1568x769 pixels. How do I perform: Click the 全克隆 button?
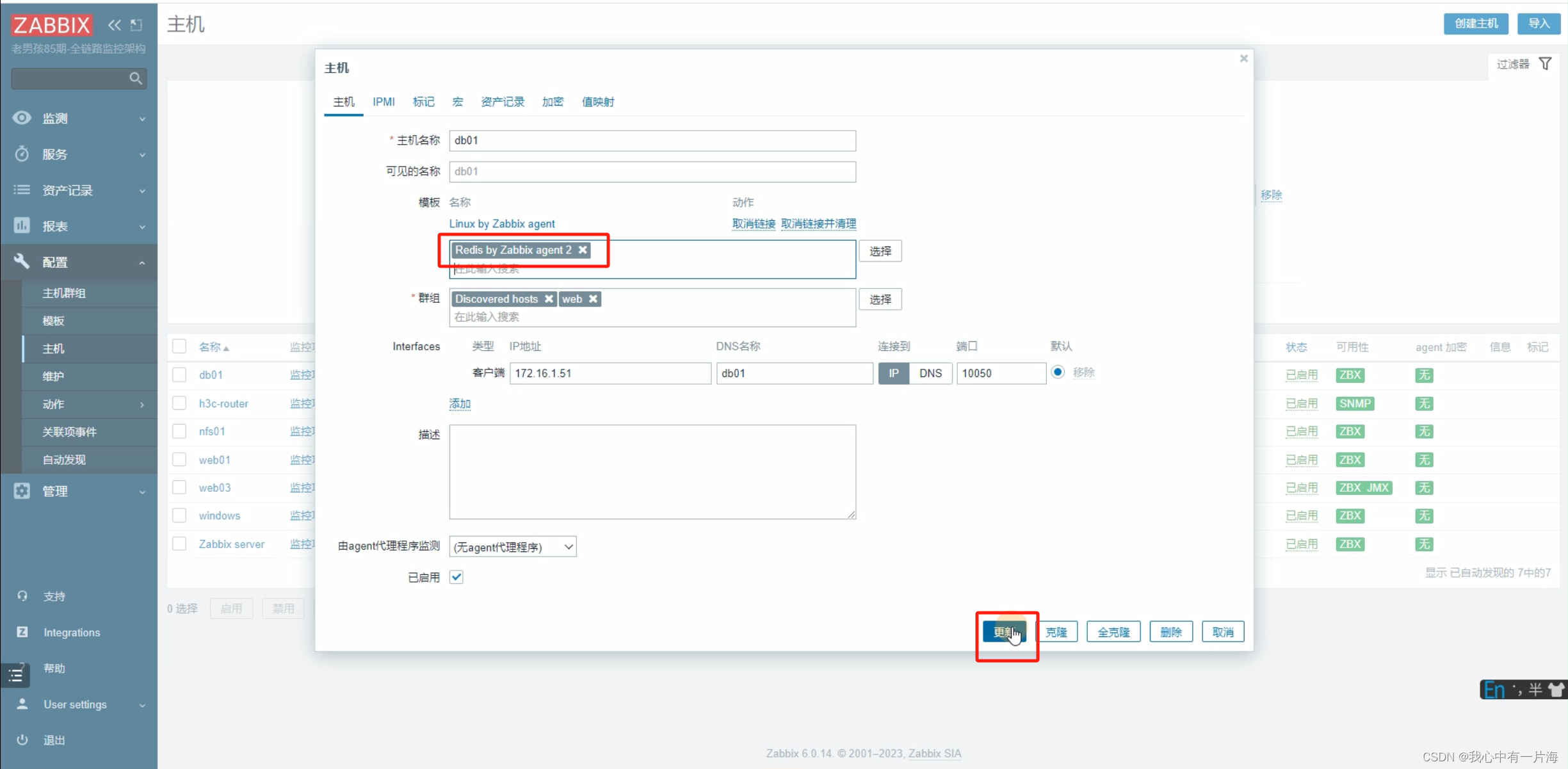click(x=1113, y=632)
